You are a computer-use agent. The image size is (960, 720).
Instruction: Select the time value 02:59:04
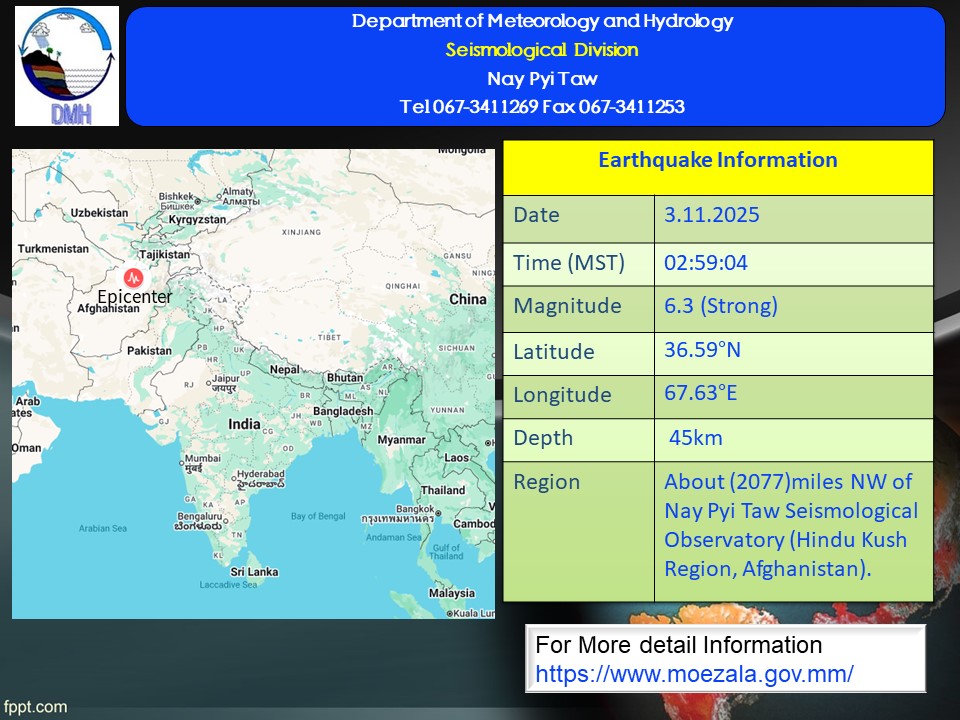[x=705, y=263]
